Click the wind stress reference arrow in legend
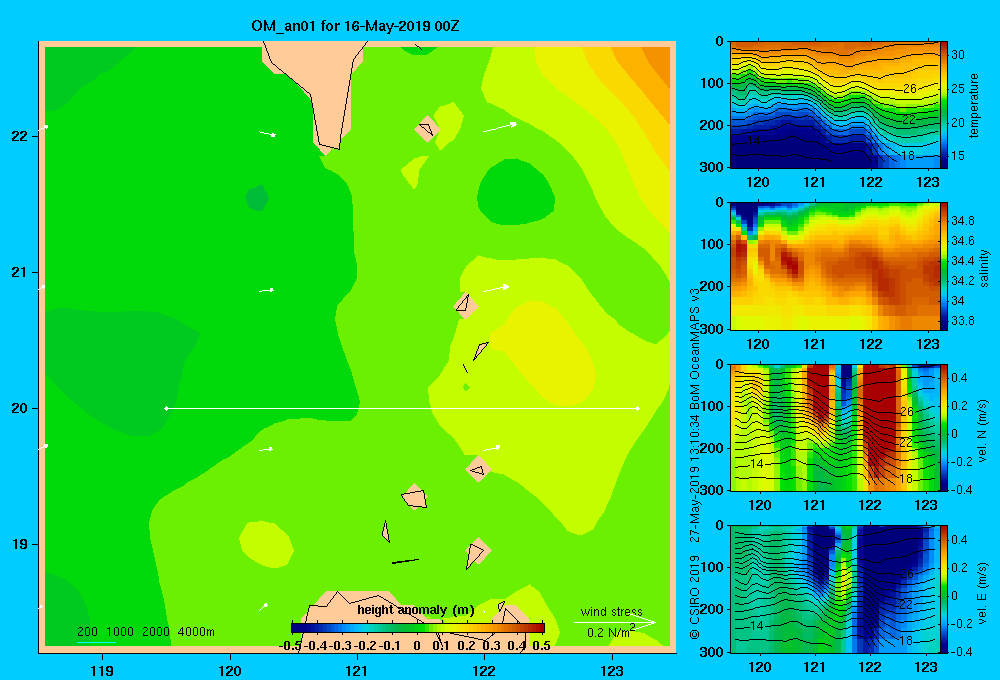Viewport: 1000px width, 680px height. point(615,622)
